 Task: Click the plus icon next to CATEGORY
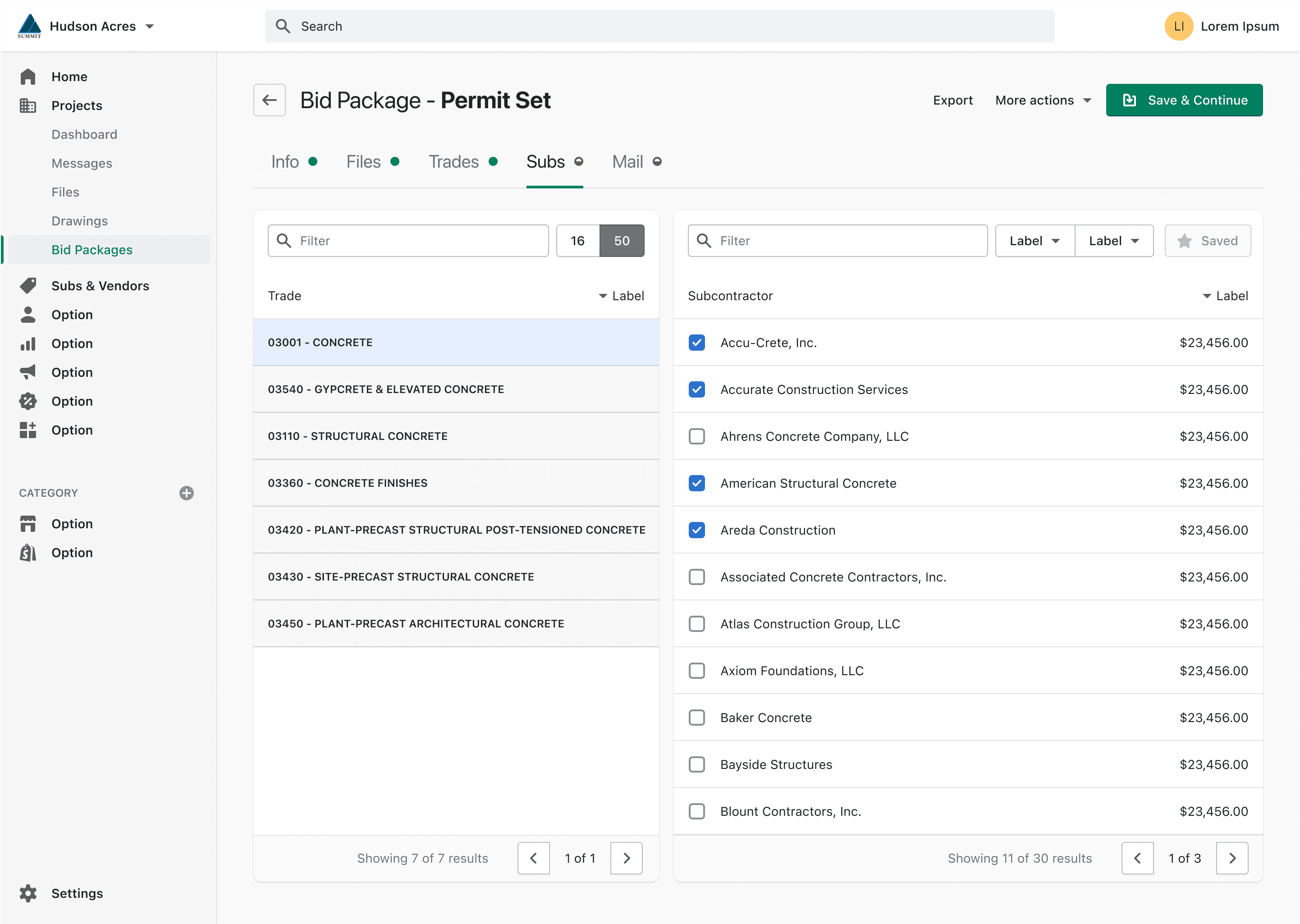pos(186,493)
